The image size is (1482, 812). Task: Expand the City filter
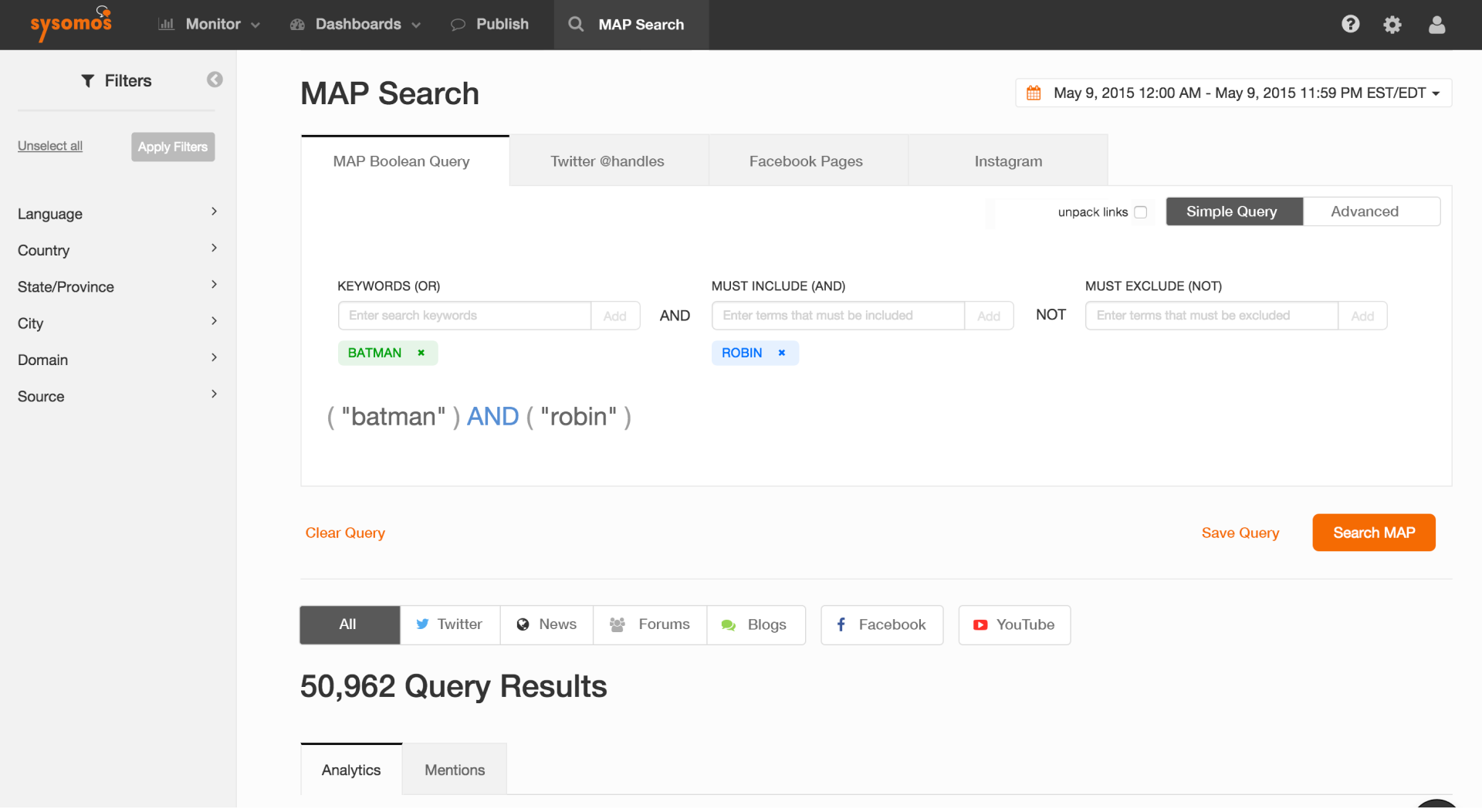[x=117, y=323]
